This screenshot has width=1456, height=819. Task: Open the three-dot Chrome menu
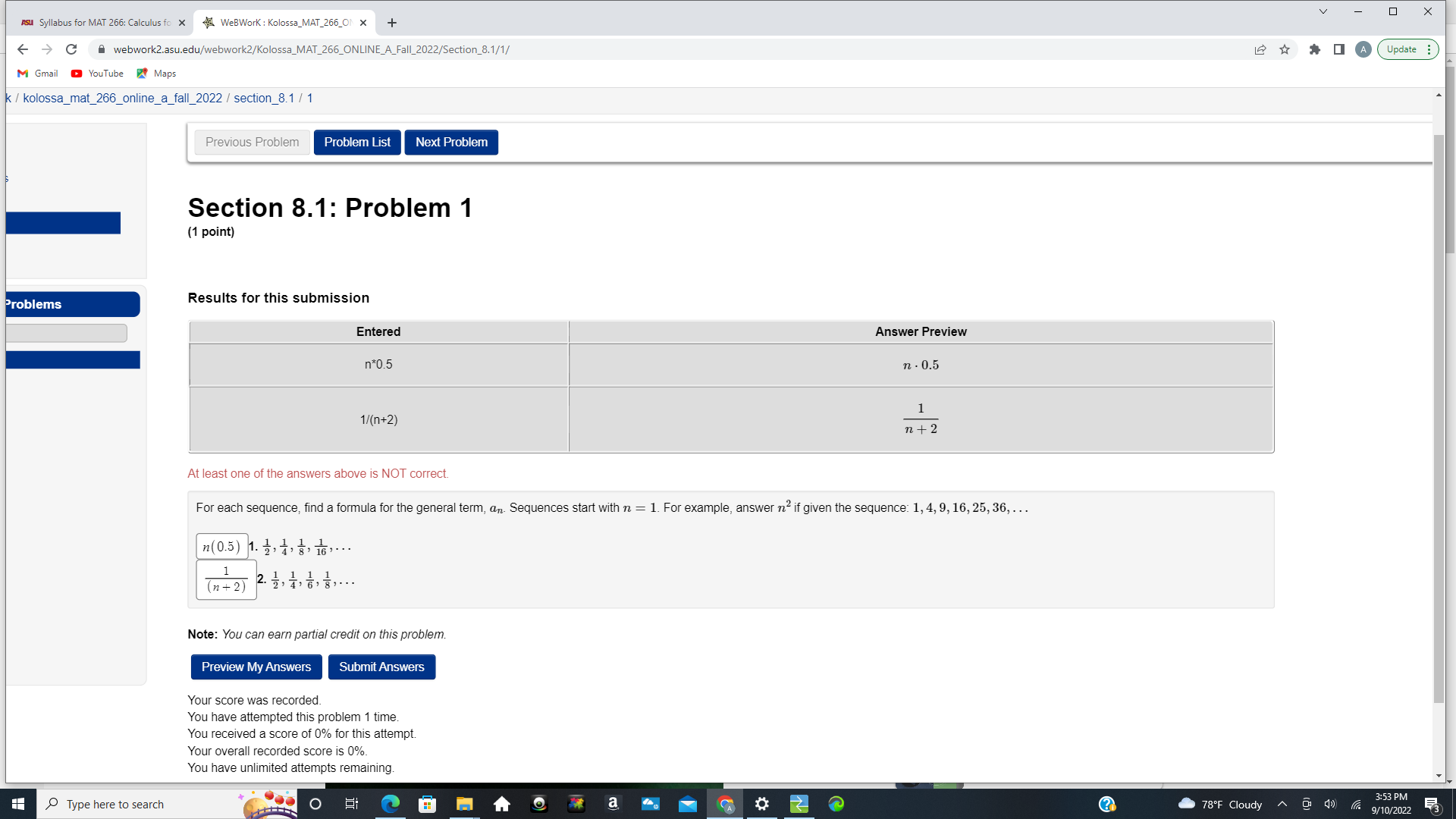point(1431,49)
